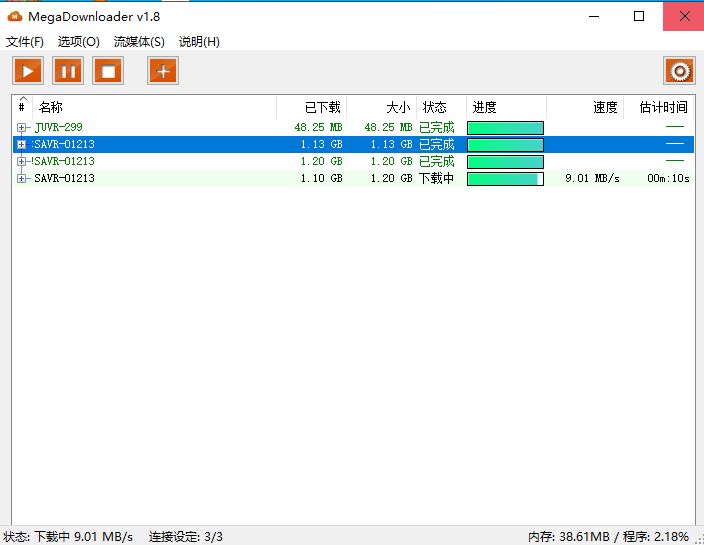Click the status bar text 状态: 下载中 9.01 MB/s
The image size is (704, 545).
[68, 537]
